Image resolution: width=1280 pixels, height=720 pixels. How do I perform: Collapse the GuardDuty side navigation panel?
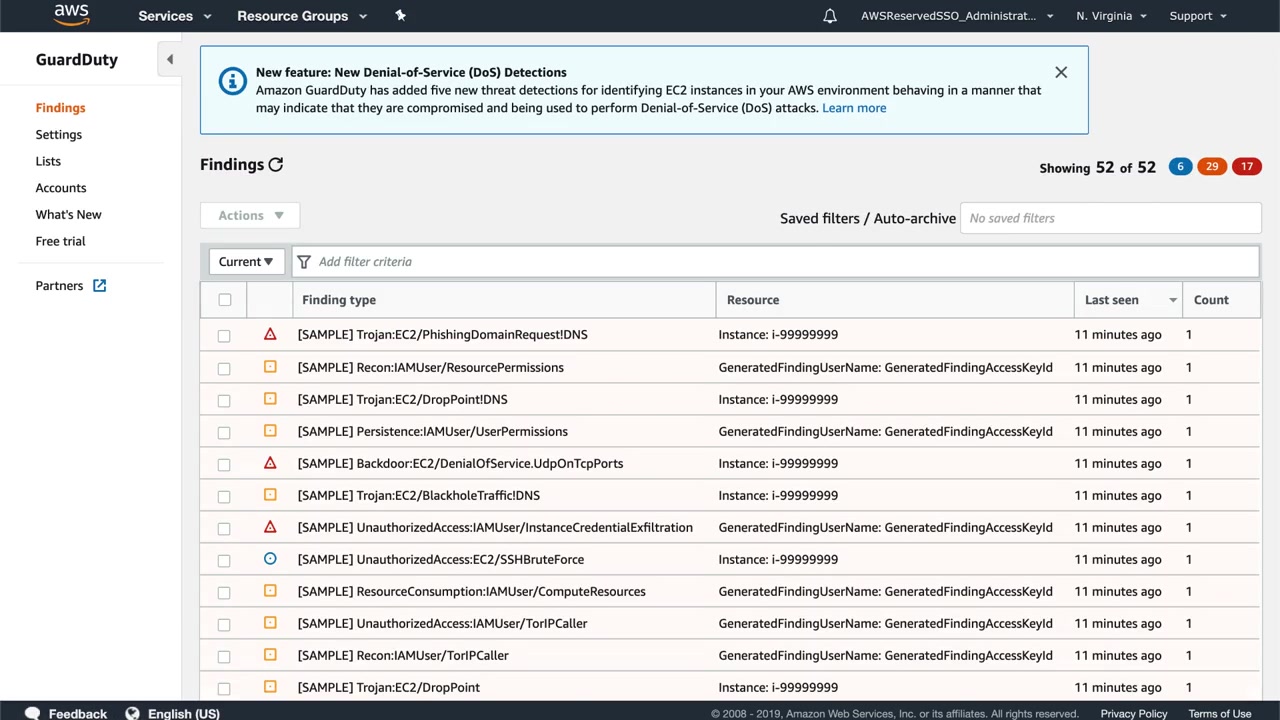point(170,60)
